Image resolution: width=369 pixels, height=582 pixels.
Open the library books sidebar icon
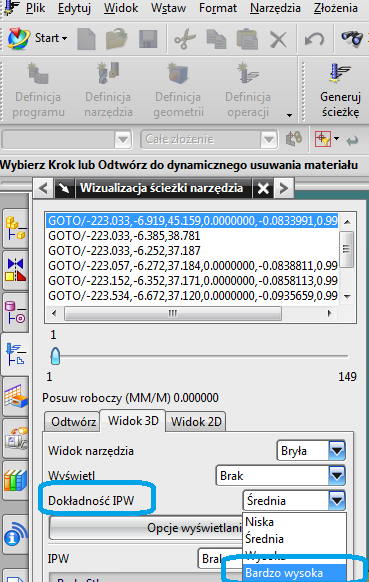(15, 480)
